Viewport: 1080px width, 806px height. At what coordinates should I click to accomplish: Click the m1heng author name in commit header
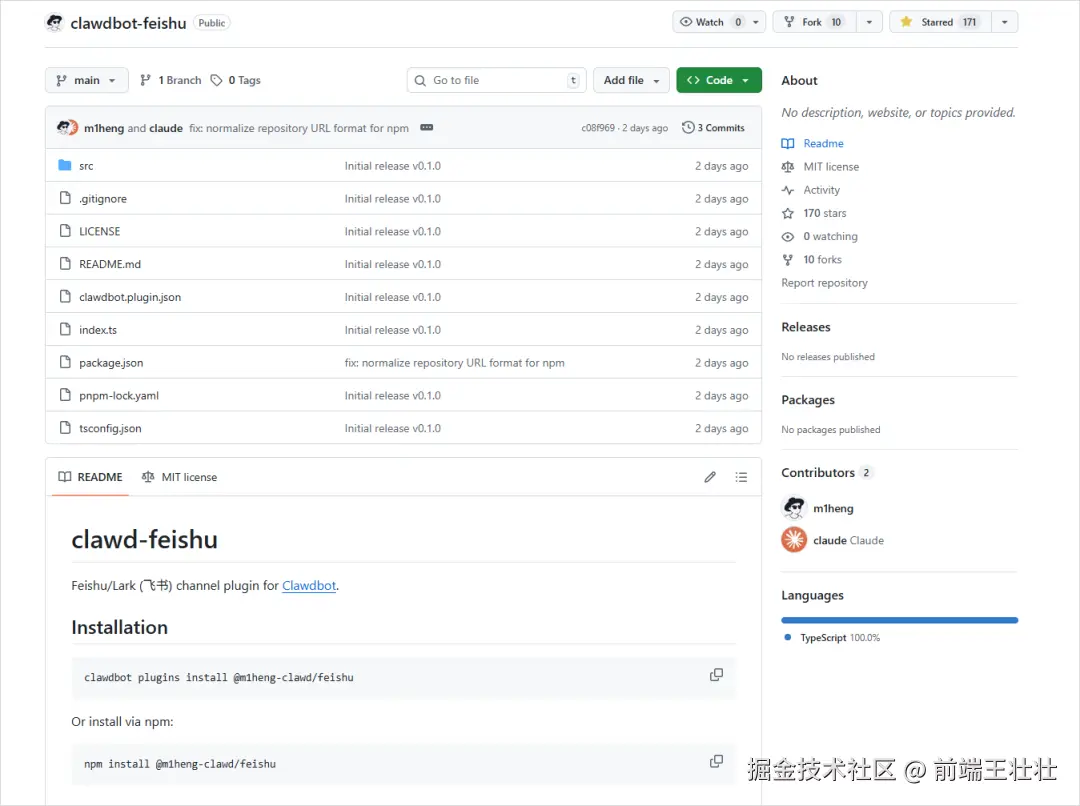pyautogui.click(x=104, y=128)
